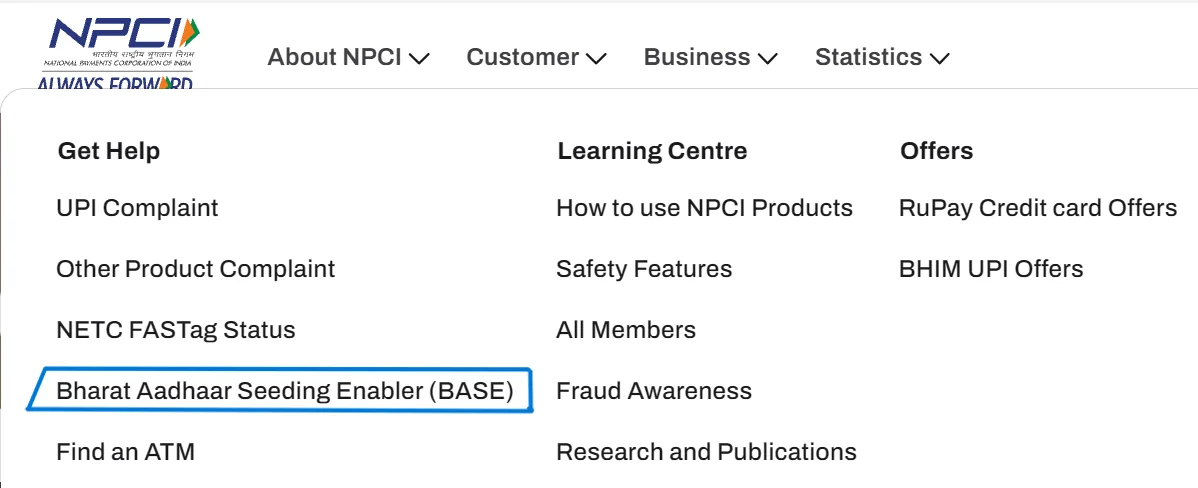
Task: Open the Statistics menu
Action: pos(868,57)
